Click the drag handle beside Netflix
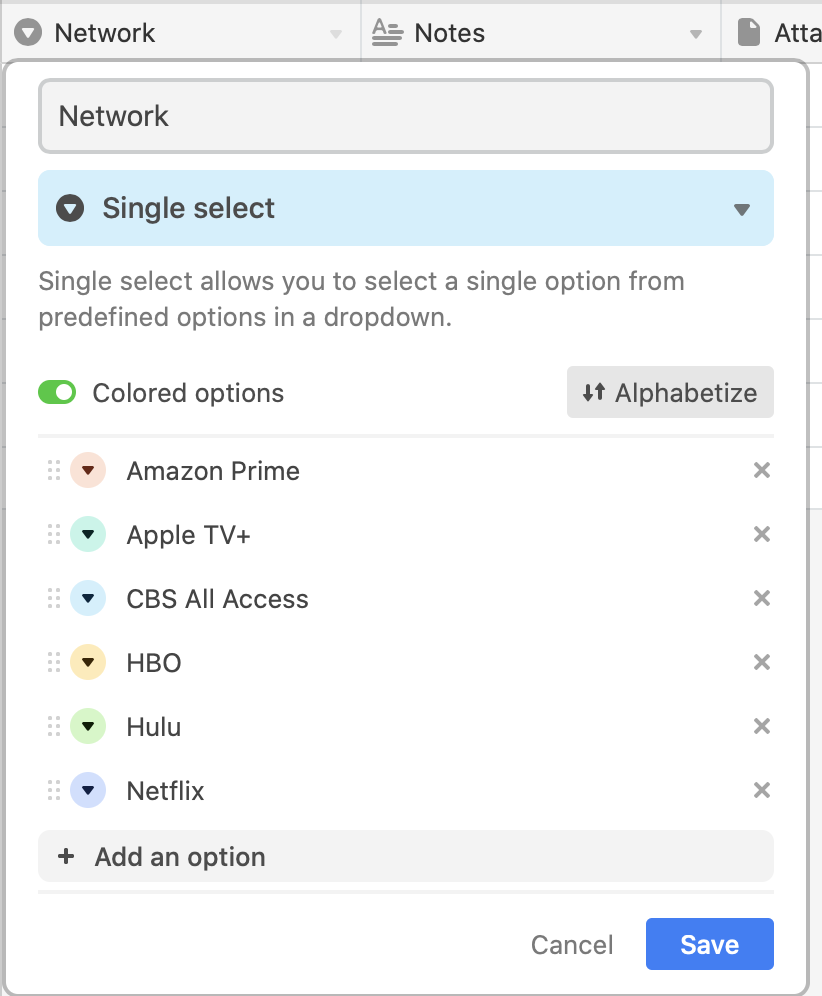The image size is (822, 996). coord(54,791)
